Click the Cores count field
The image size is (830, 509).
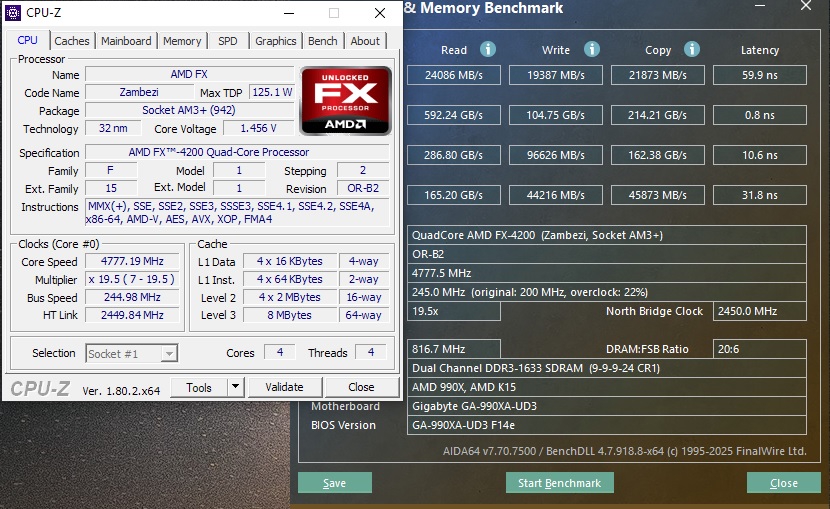click(x=279, y=352)
